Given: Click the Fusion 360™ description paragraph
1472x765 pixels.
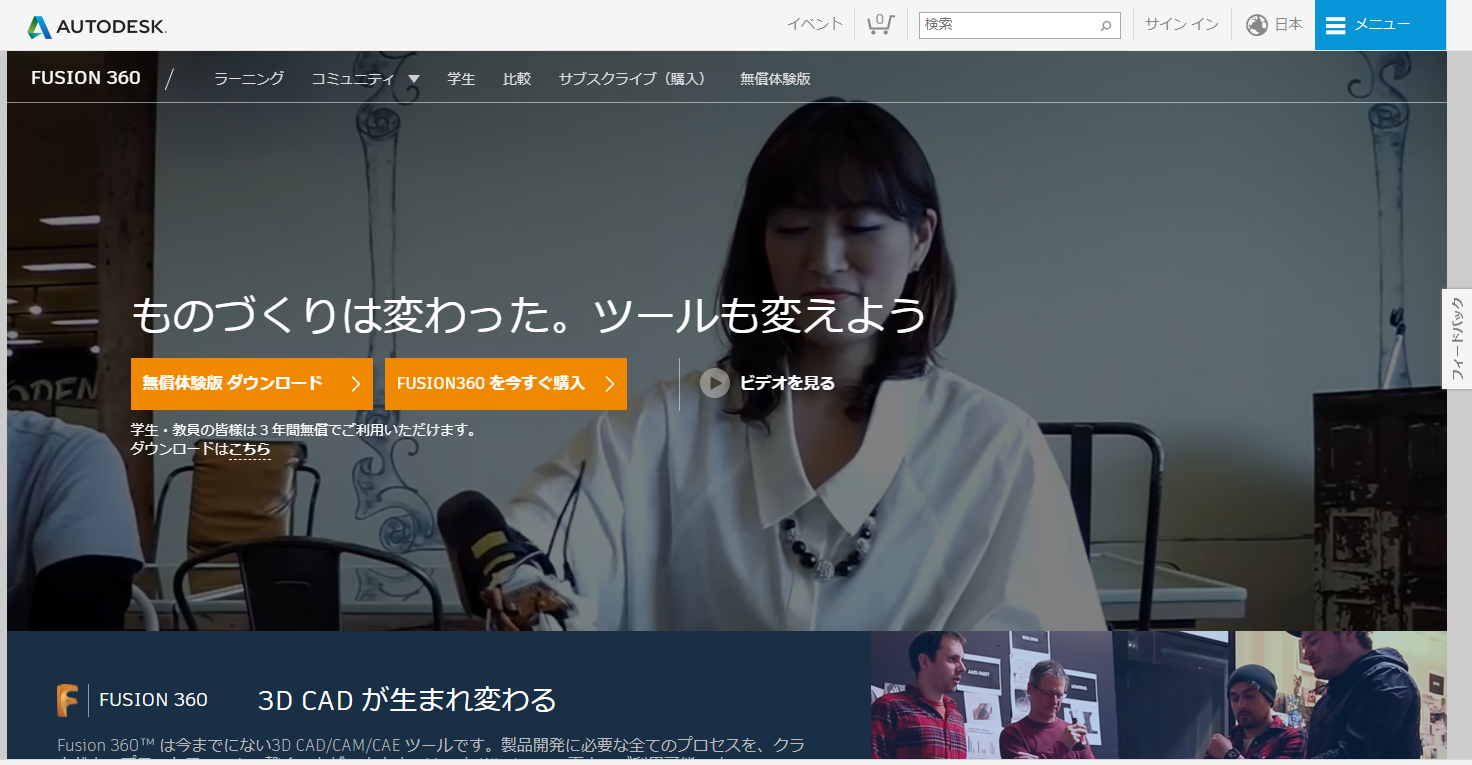Looking at the screenshot, I should coord(431,750).
